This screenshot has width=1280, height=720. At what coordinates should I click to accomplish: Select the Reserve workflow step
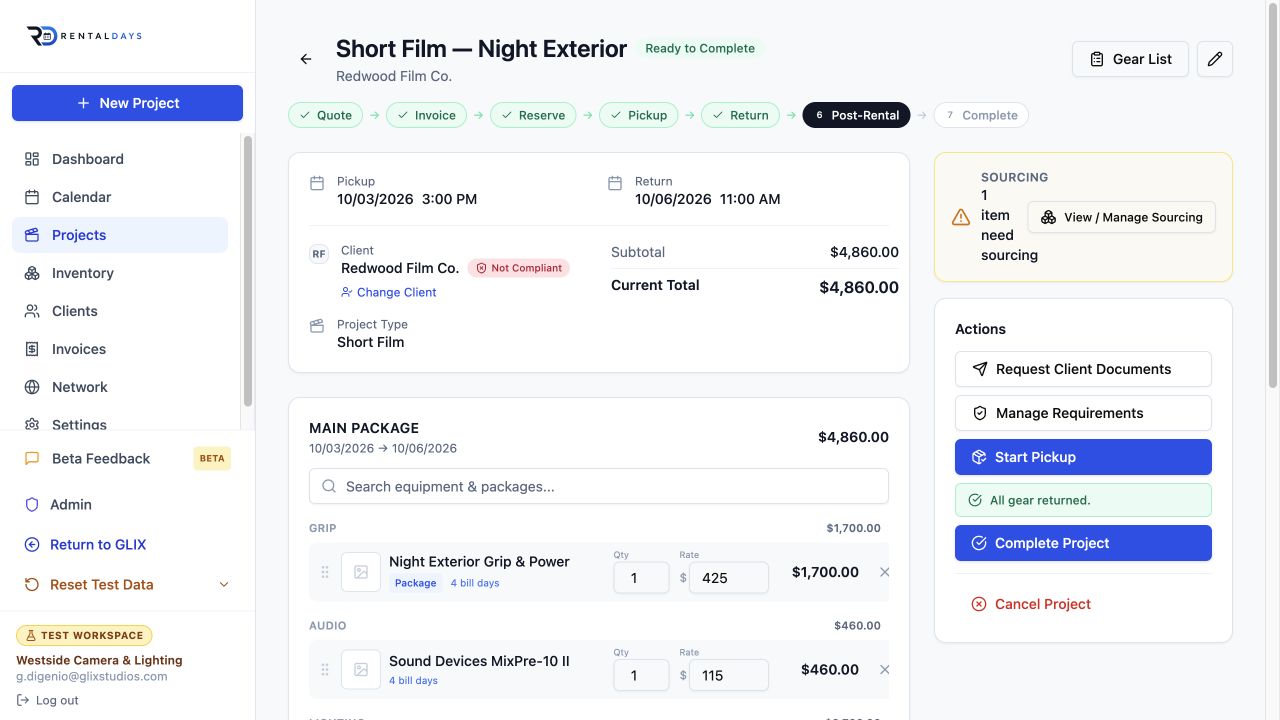click(533, 115)
